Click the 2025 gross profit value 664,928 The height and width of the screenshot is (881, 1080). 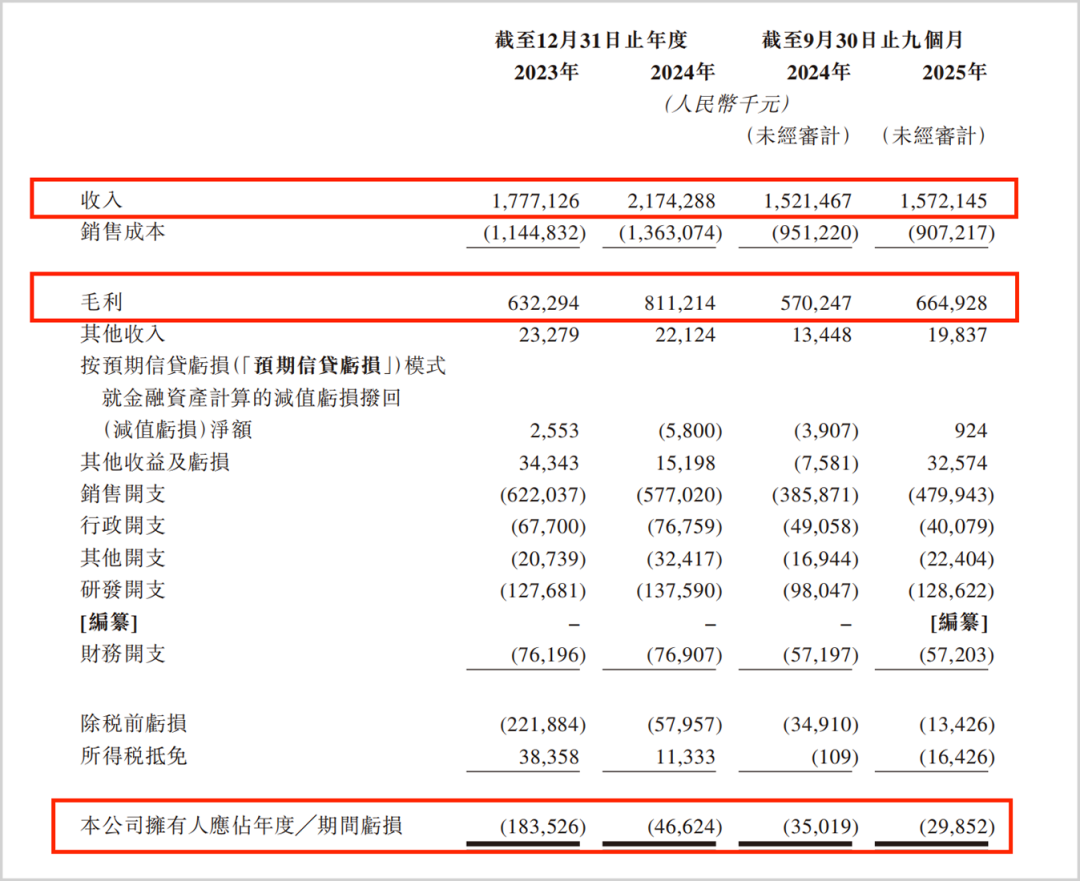click(947, 302)
